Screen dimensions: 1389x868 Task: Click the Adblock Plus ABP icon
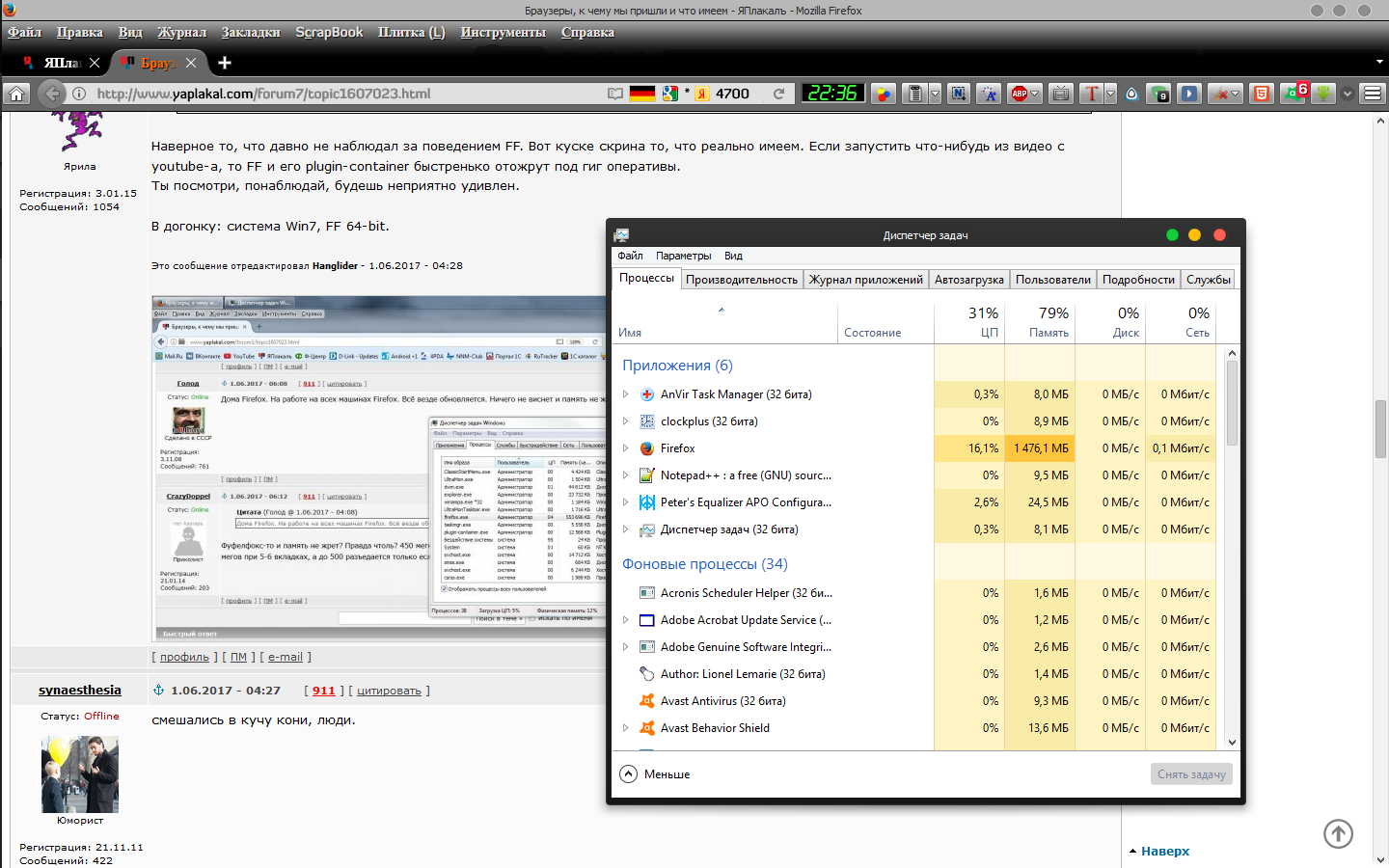click(x=1020, y=94)
